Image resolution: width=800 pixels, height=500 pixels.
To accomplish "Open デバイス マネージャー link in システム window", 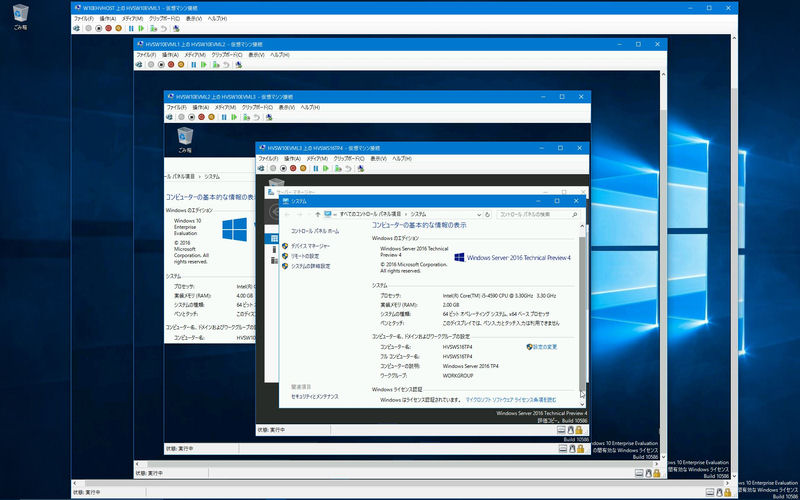I will [310, 246].
